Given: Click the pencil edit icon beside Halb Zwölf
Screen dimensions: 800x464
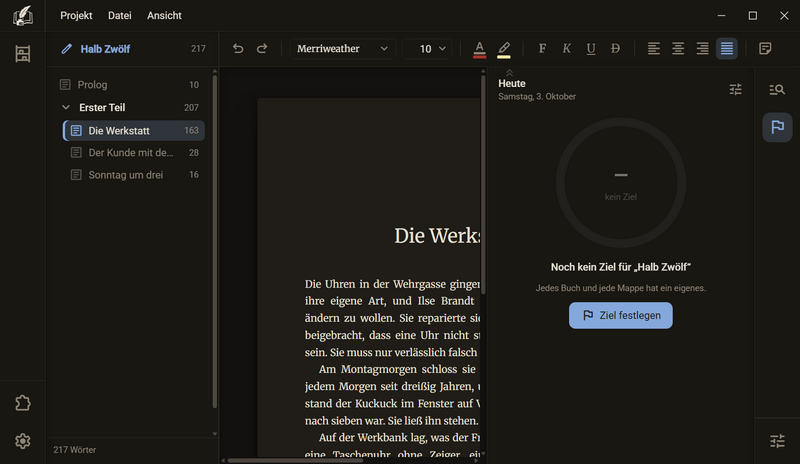Looking at the screenshot, I should tap(66, 49).
